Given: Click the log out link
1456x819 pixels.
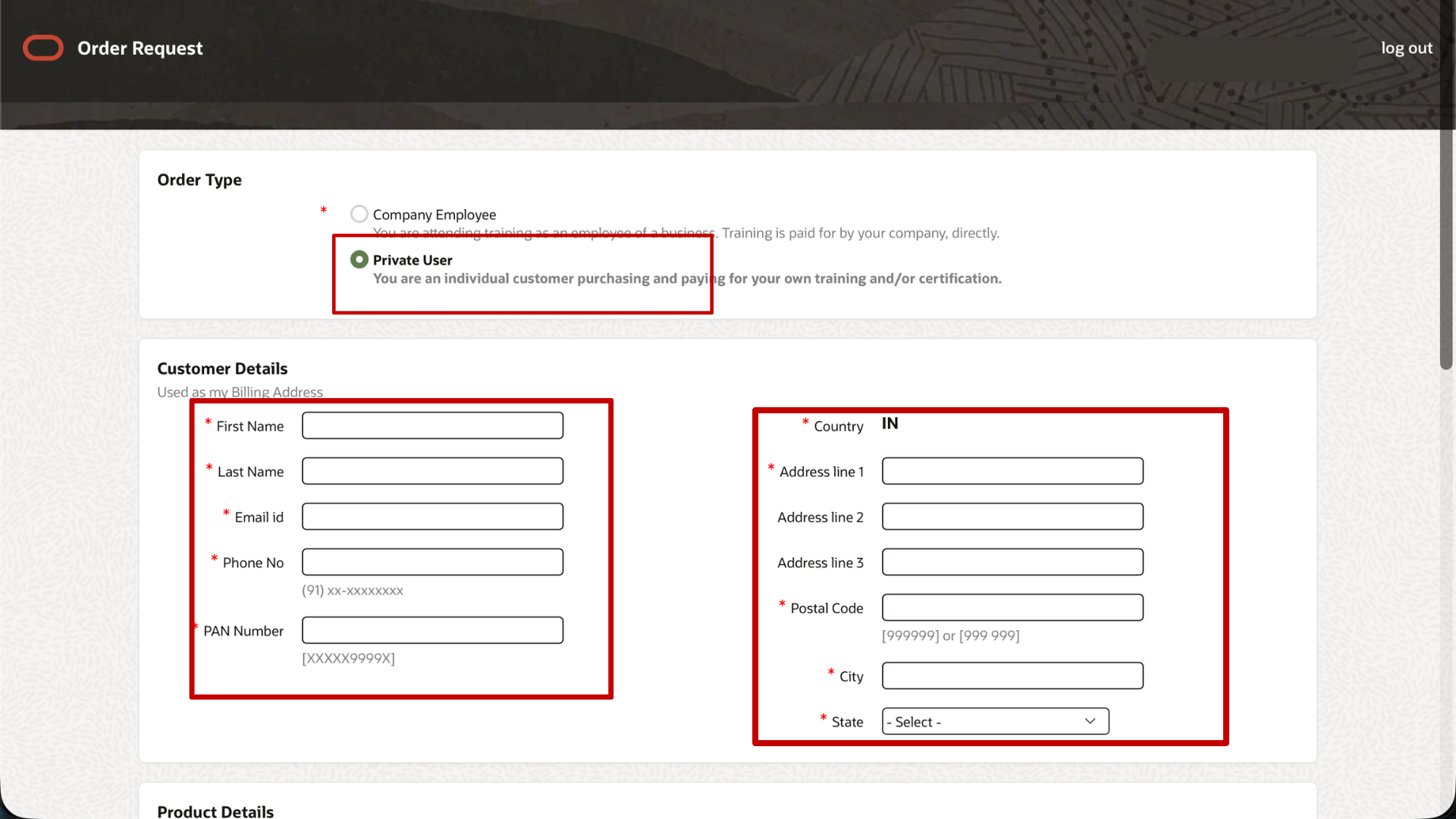Looking at the screenshot, I should (1407, 48).
